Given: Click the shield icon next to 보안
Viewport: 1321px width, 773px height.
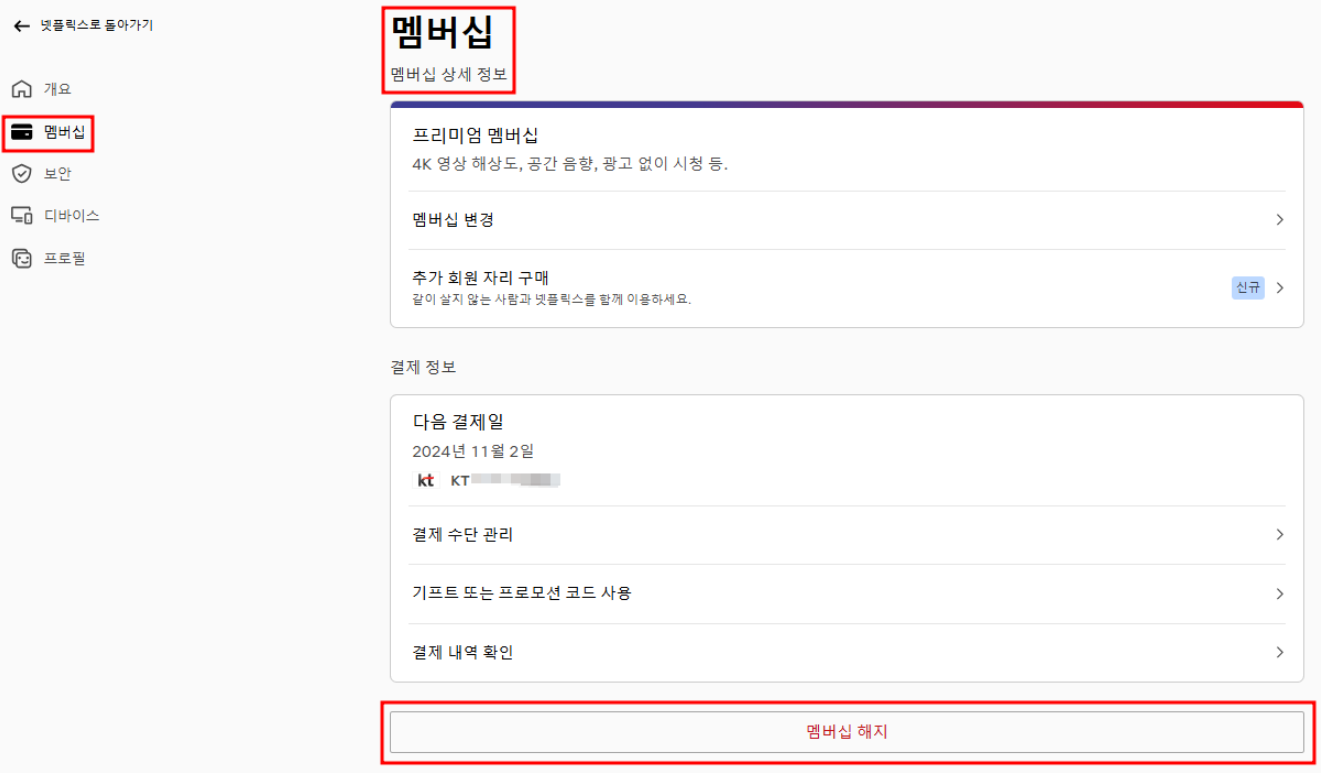Looking at the screenshot, I should click(21, 174).
